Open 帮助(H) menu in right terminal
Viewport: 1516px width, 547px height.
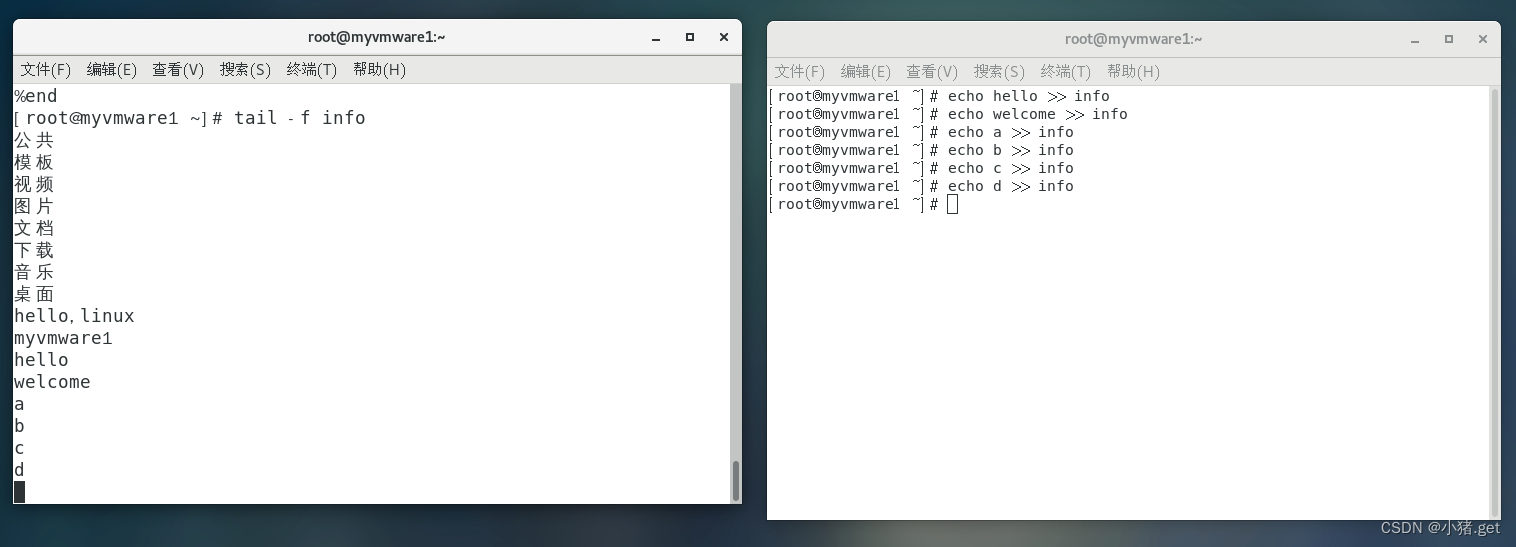point(1133,71)
